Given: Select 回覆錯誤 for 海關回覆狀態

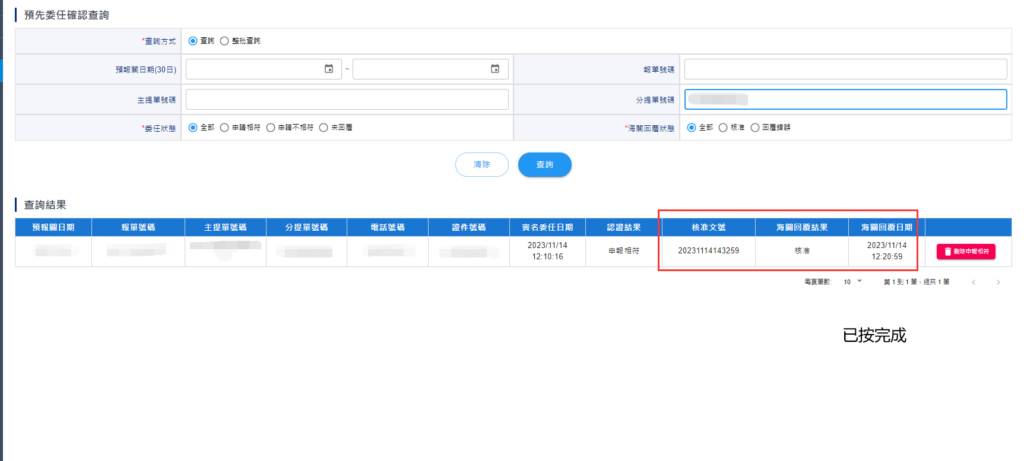Looking at the screenshot, I should coord(754,128).
